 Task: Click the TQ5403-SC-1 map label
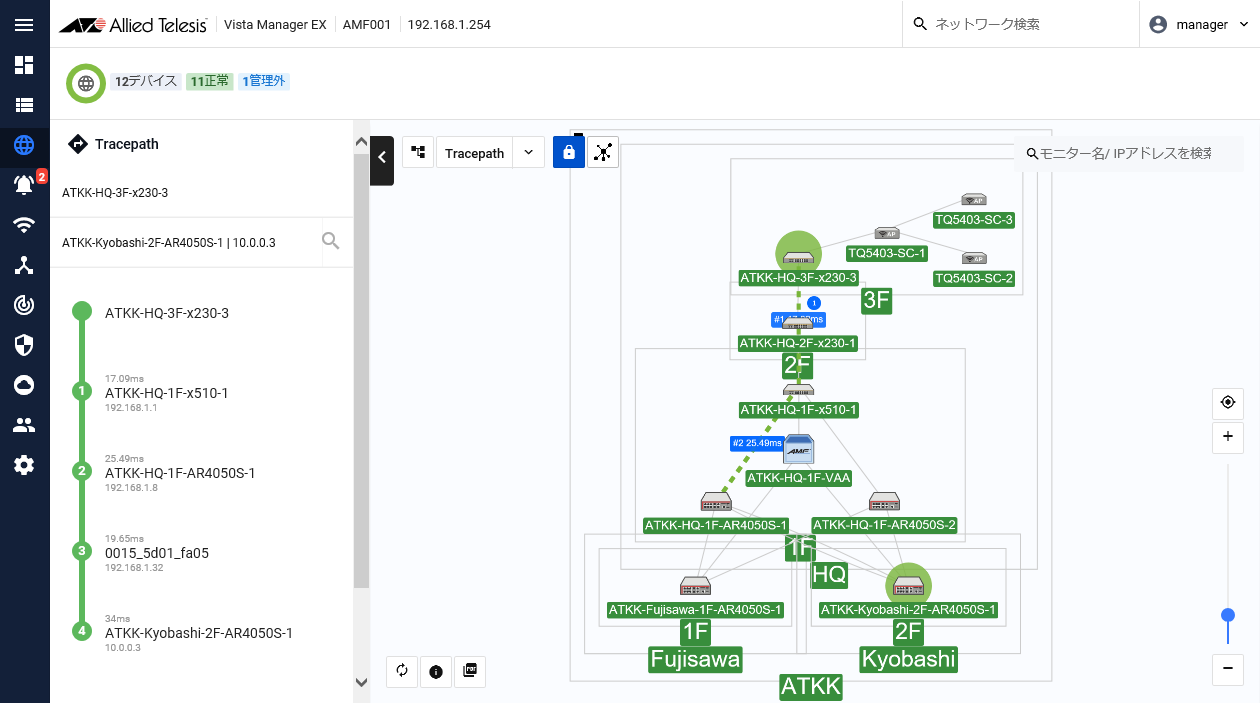[x=887, y=253]
